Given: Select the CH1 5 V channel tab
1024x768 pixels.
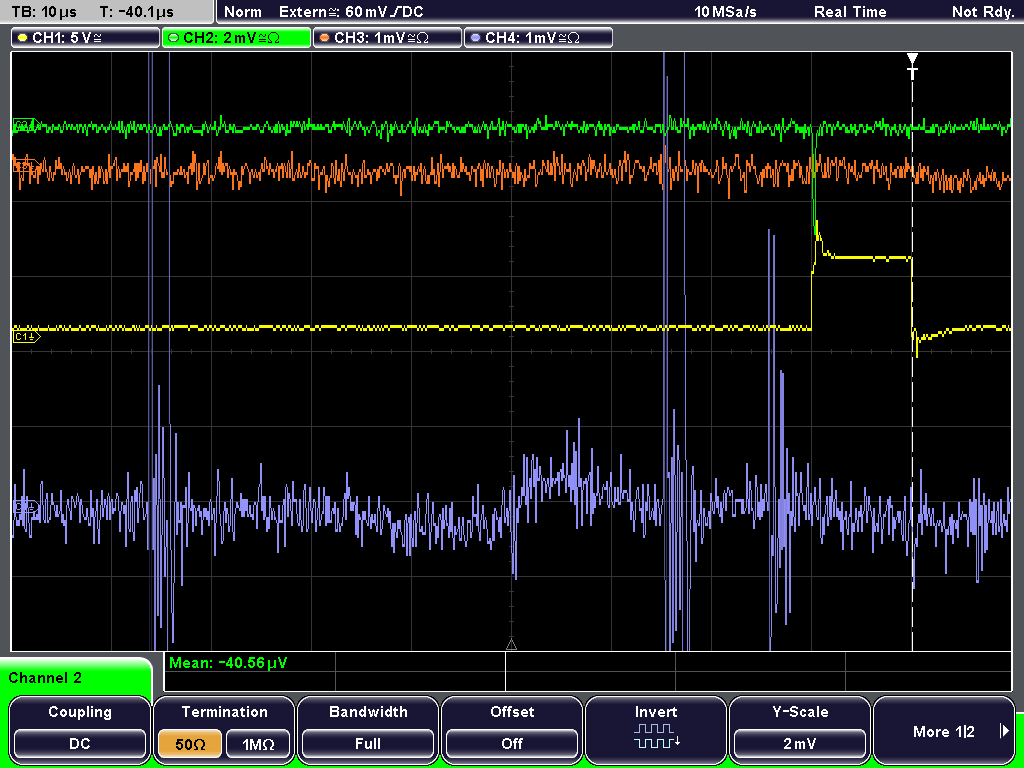Looking at the screenshot, I should pos(86,37).
